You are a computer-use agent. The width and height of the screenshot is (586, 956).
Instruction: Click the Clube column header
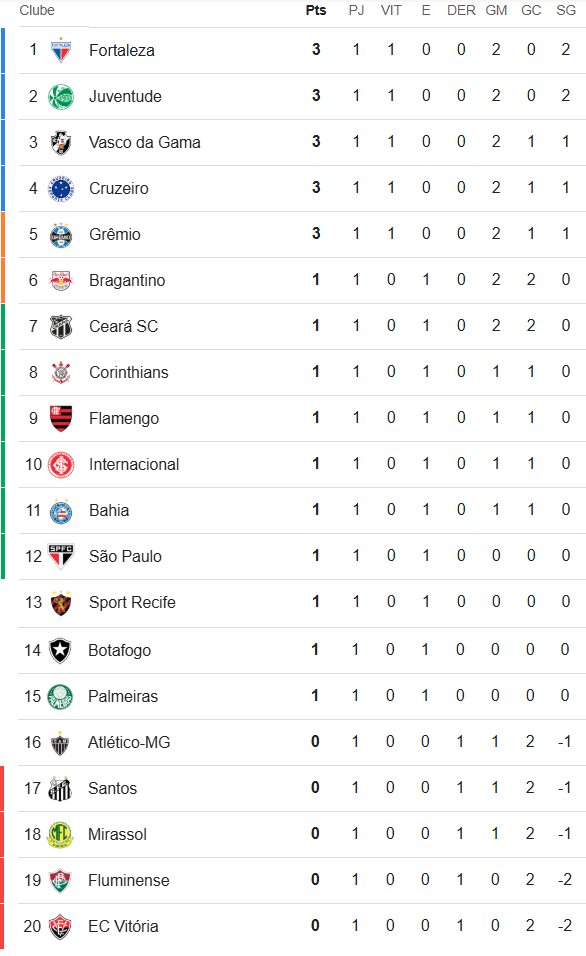(37, 10)
